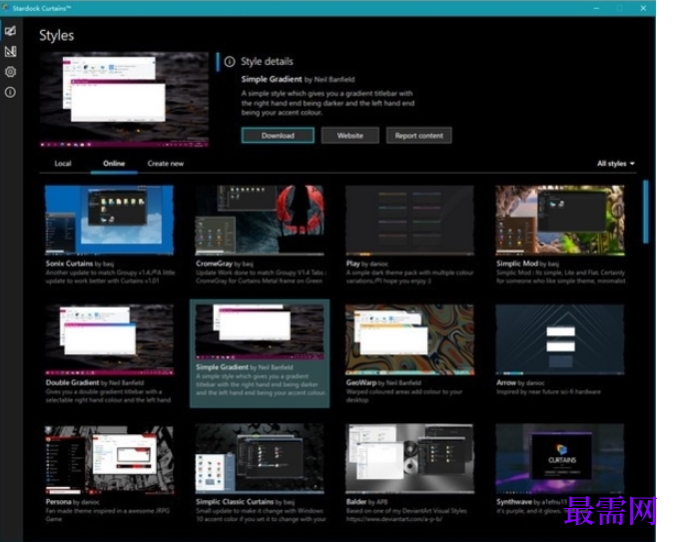Open the About info sidebar icon
Image resolution: width=676 pixels, height=542 pixels.
coord(10,92)
